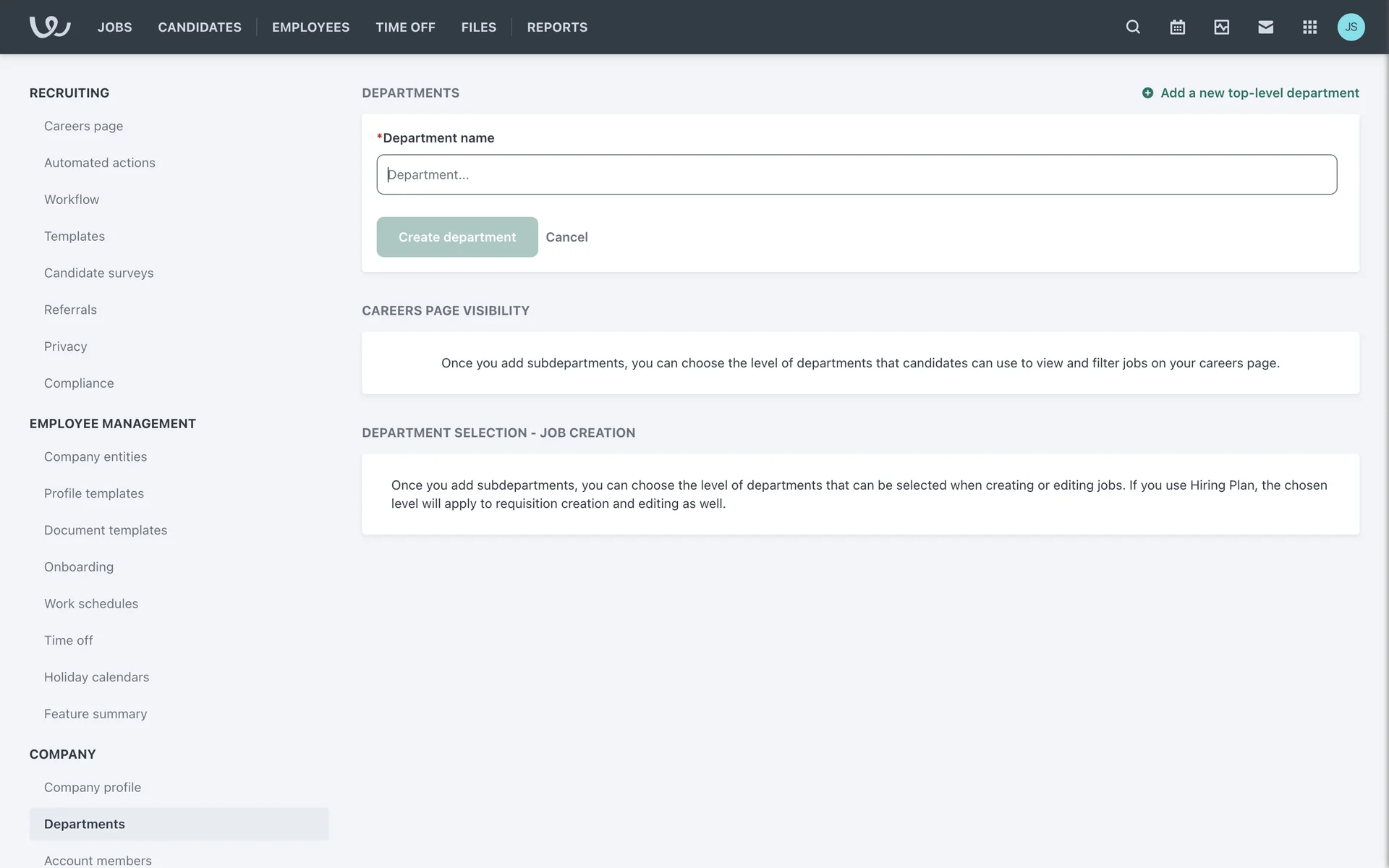Click the Workable logo icon

click(x=49, y=27)
